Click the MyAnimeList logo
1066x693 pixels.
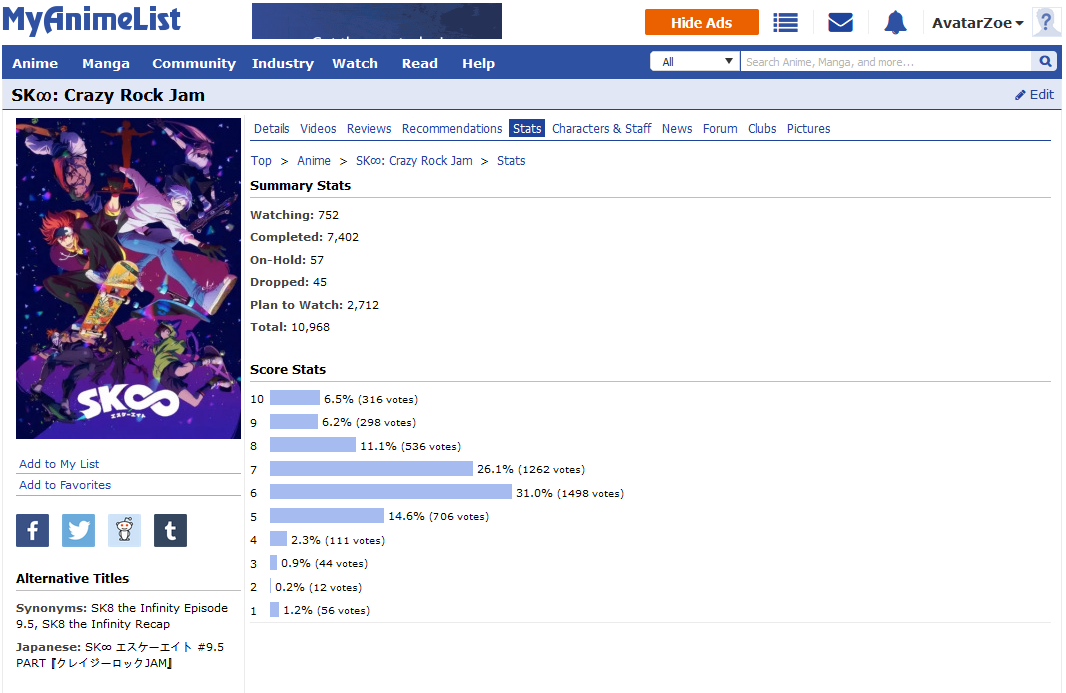tap(92, 20)
